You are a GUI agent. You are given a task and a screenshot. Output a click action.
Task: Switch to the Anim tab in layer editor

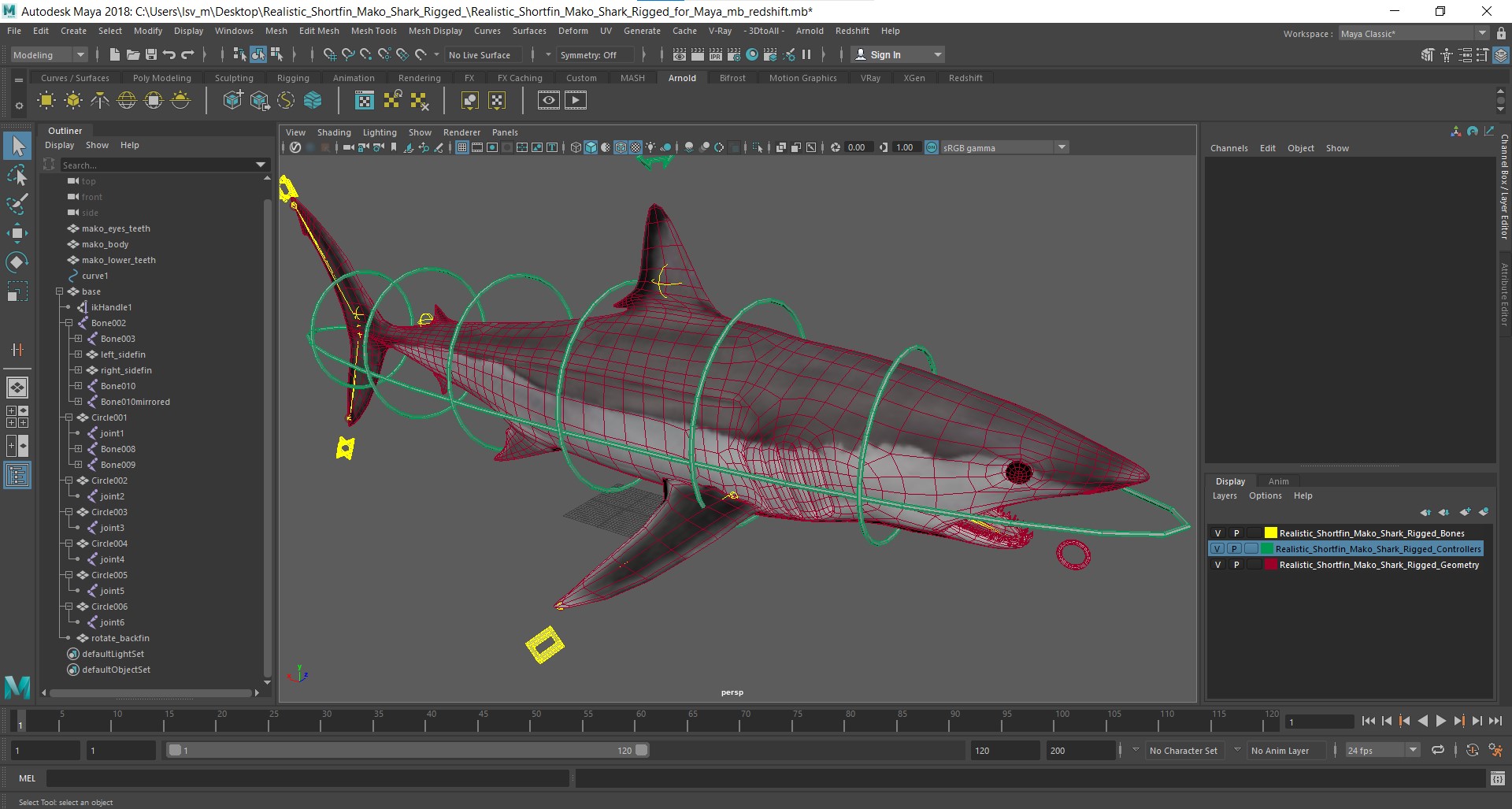click(1278, 481)
